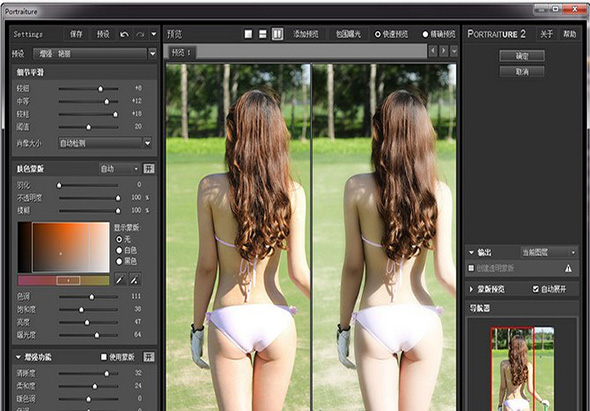Toggle the 增强功能 section on/off button
The width and height of the screenshot is (590, 411).
pyautogui.click(x=149, y=357)
